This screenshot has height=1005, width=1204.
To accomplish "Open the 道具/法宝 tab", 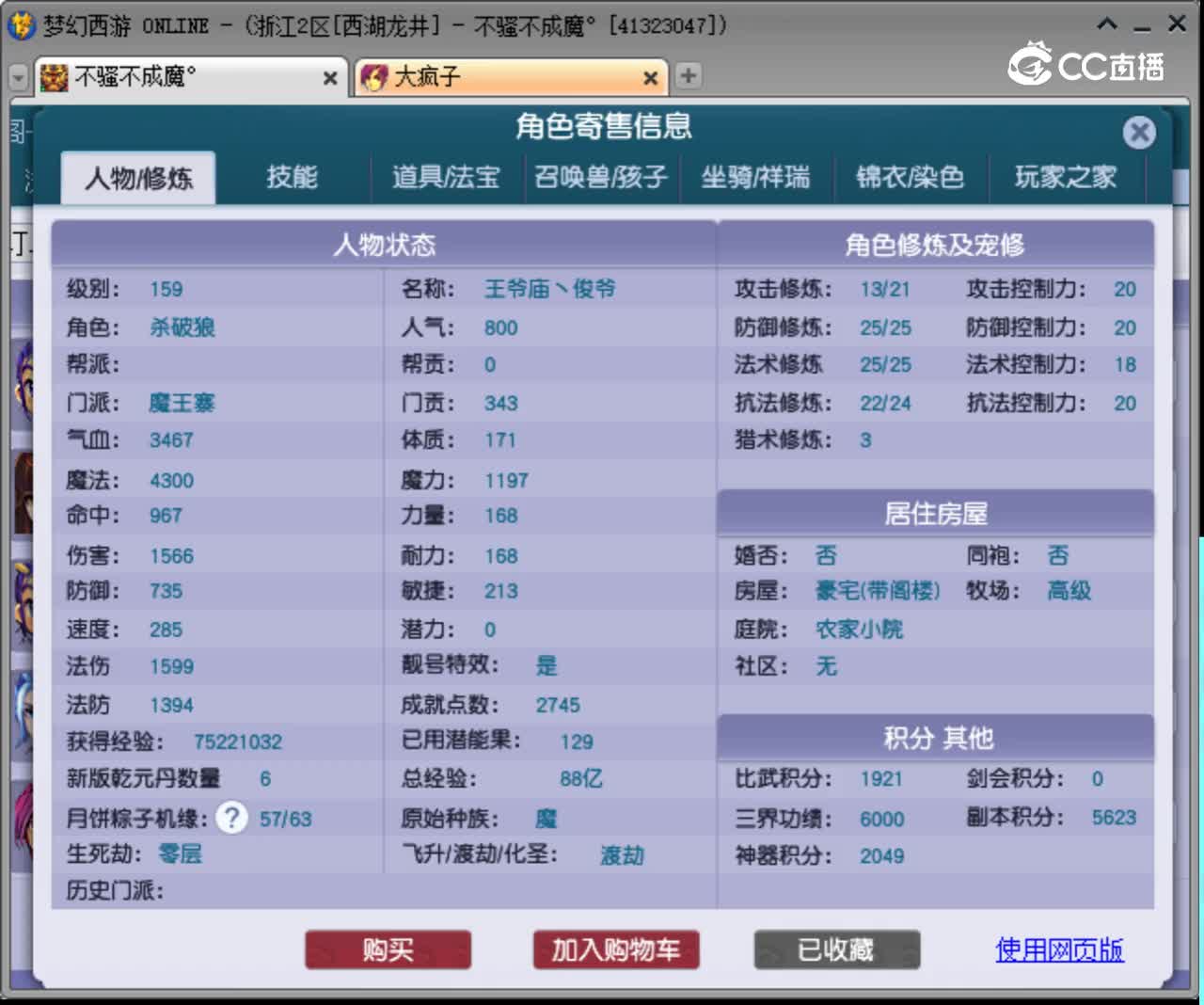I will tap(446, 178).
